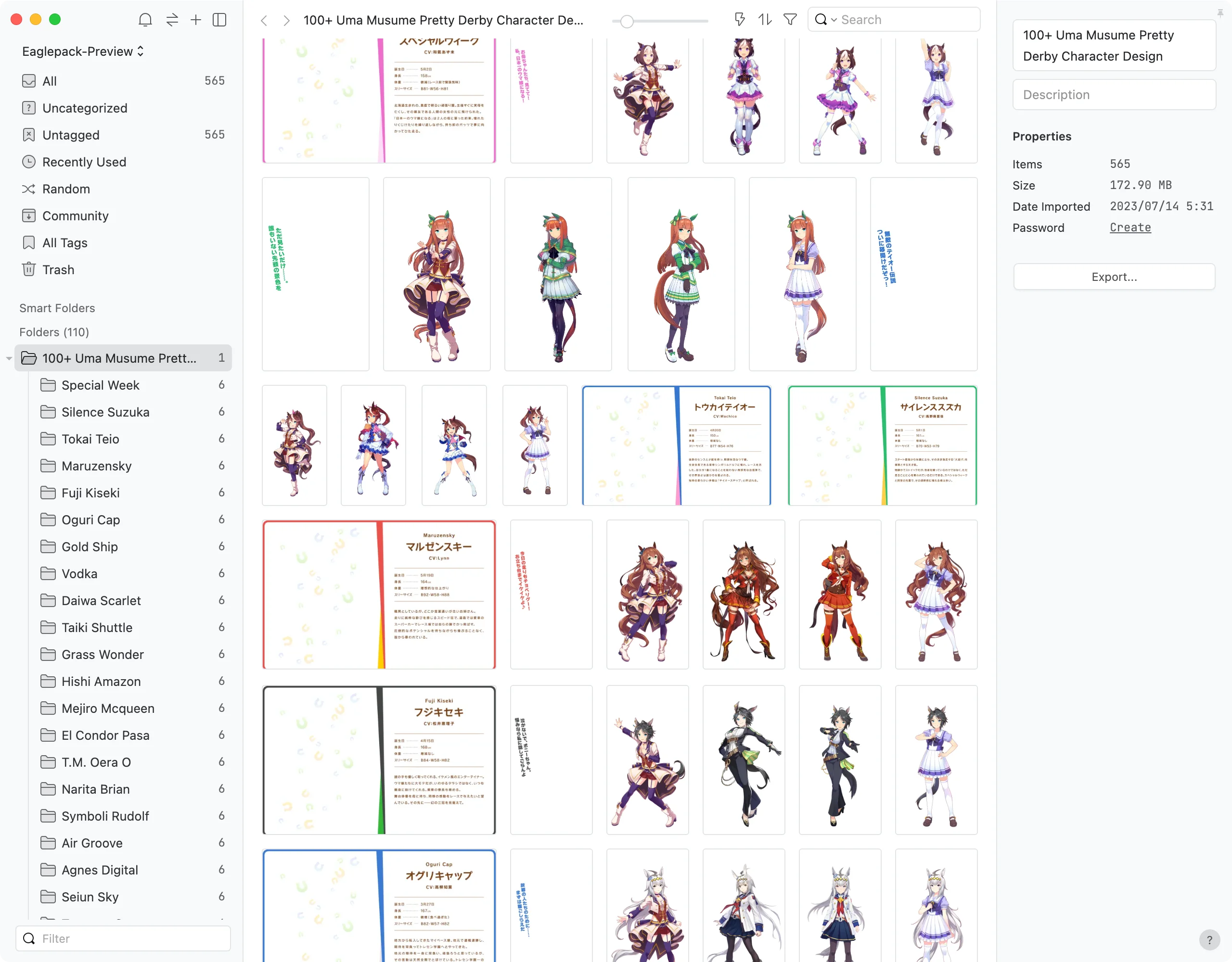Open the filter funnel icon
The width and height of the screenshot is (1232, 962).
(x=790, y=20)
